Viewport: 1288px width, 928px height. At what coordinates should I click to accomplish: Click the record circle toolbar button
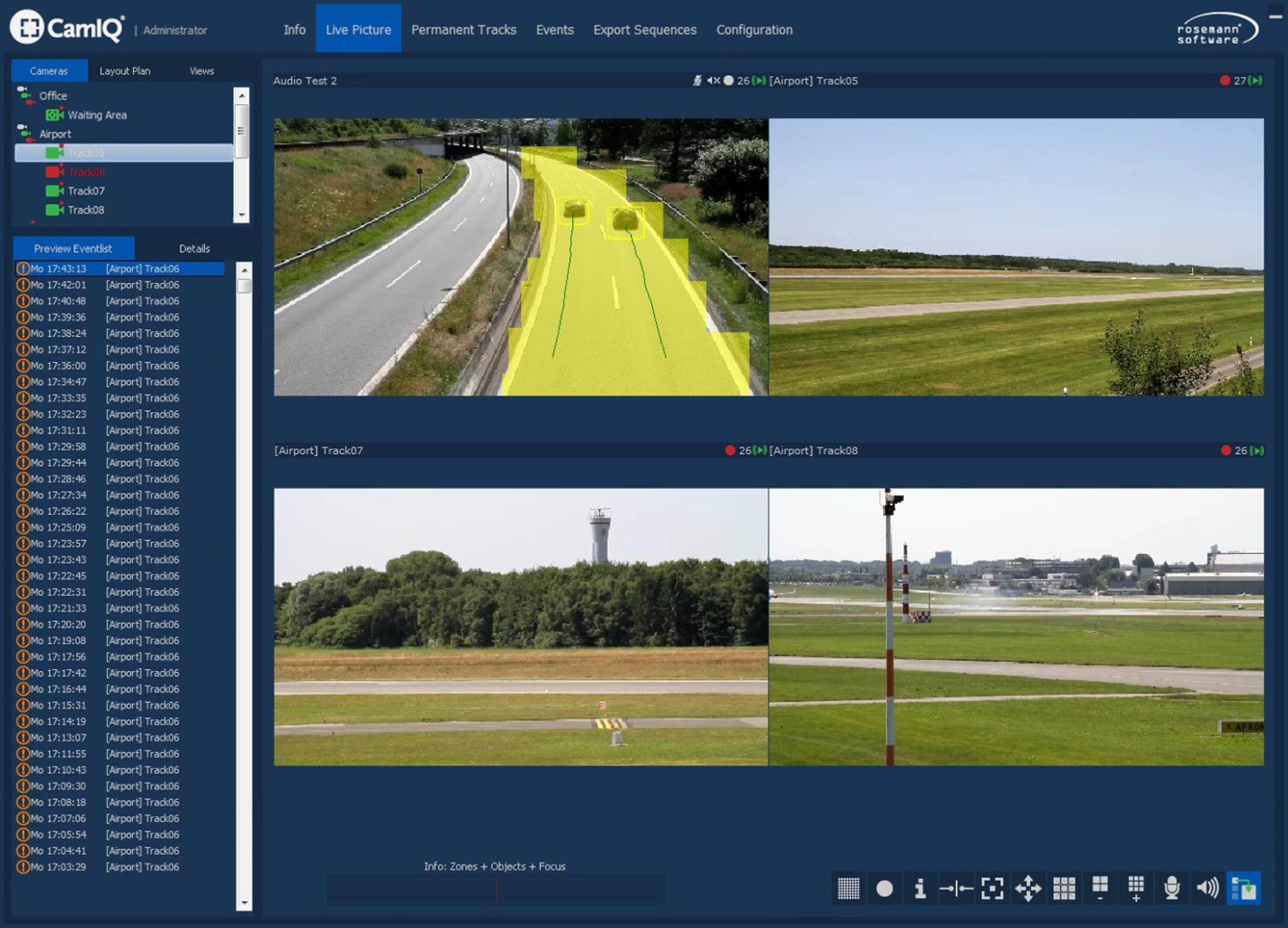coord(884,888)
